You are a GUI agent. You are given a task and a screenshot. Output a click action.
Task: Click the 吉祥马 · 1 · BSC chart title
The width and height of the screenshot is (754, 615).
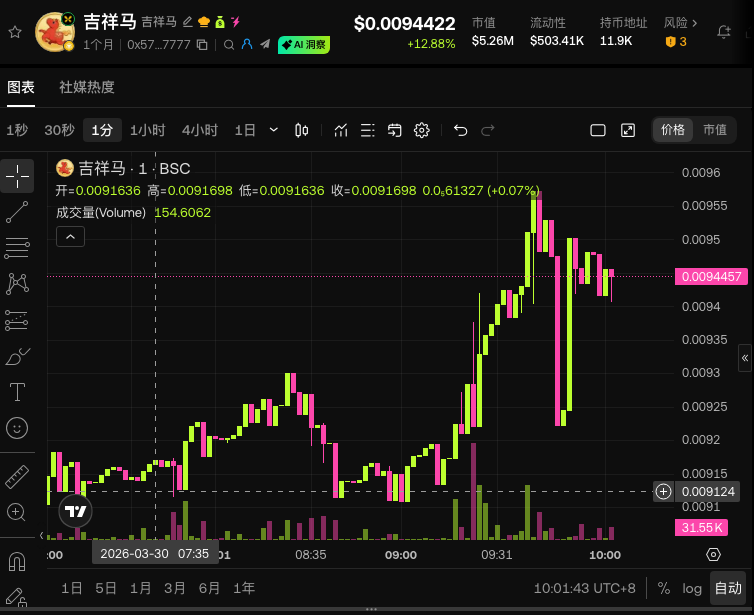click(134, 169)
